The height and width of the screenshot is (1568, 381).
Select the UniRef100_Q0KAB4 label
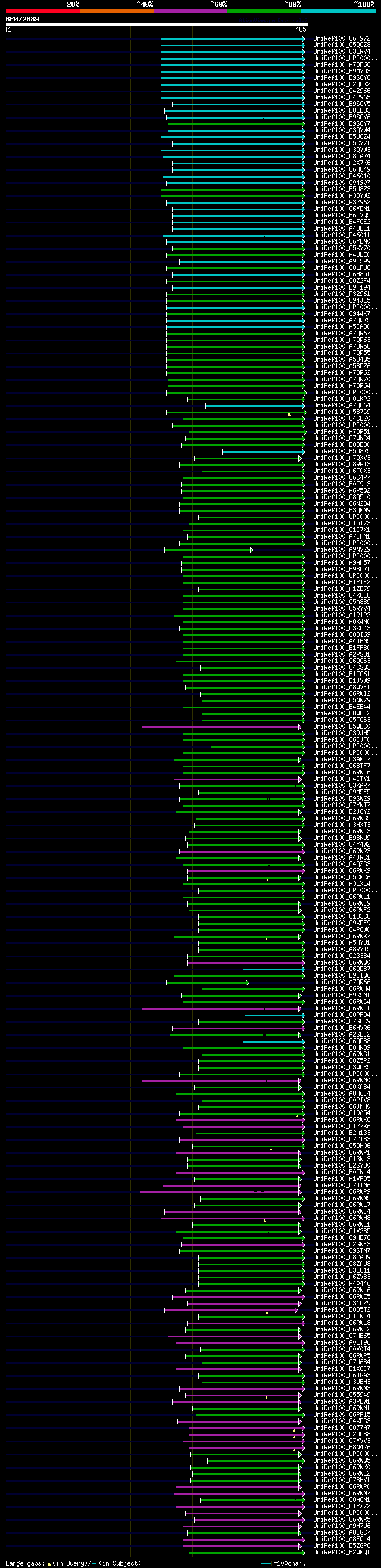click(342, 1087)
